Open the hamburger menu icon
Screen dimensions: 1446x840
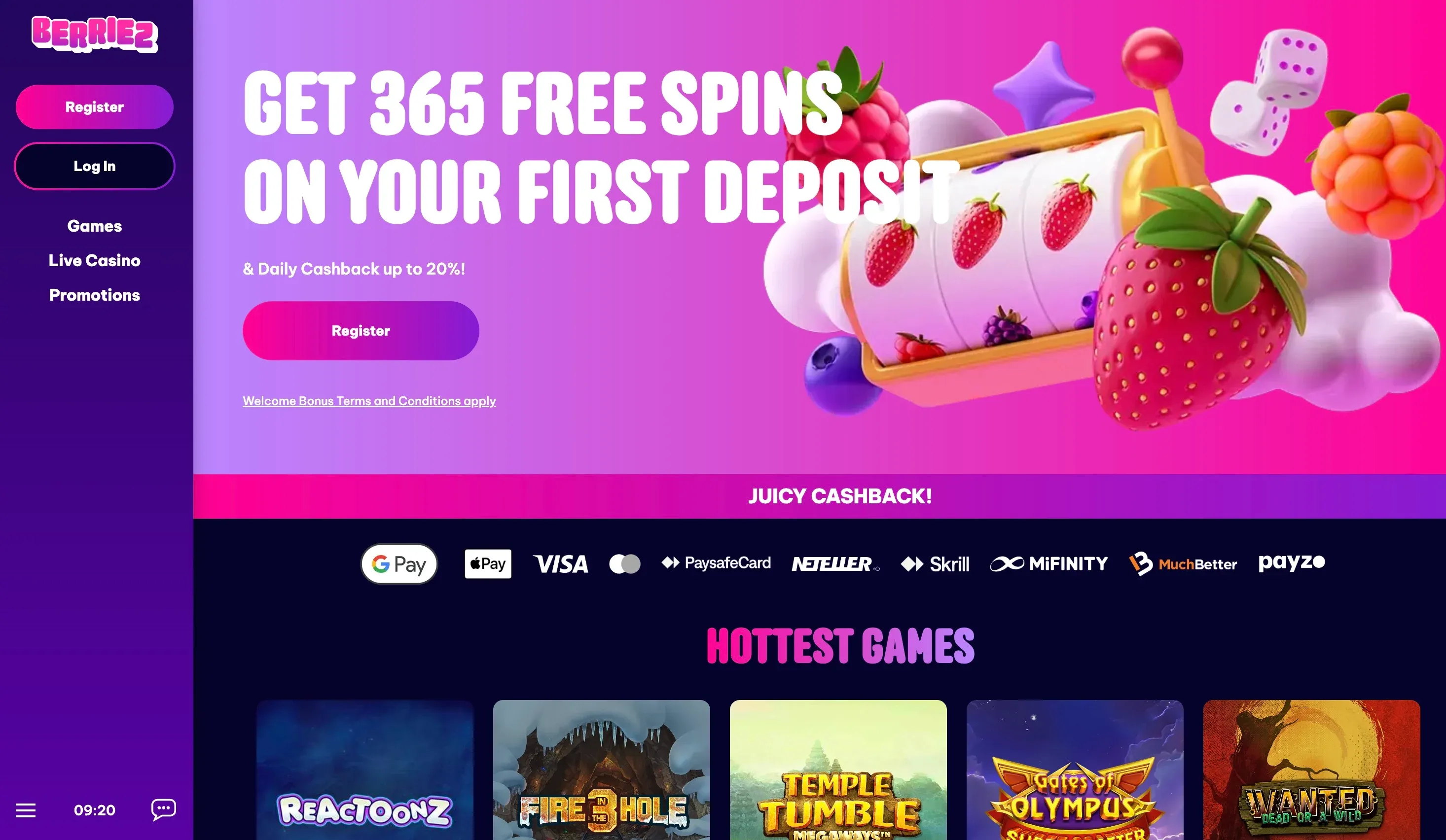click(x=25, y=810)
